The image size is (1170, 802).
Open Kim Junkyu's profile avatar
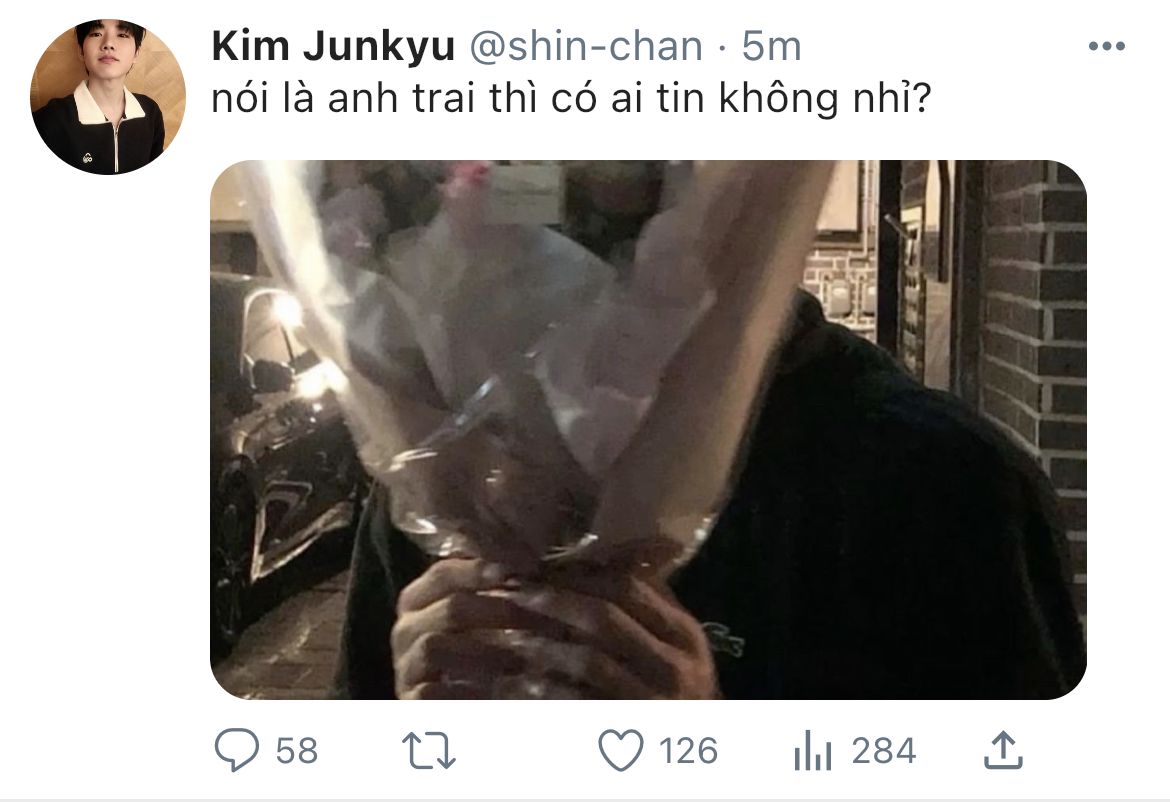107,97
